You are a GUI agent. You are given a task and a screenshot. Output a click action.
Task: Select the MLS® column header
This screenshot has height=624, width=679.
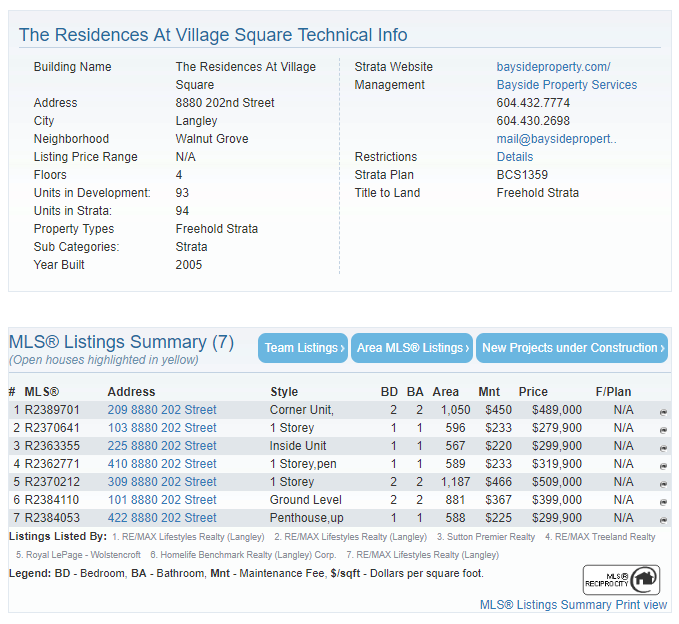tap(42, 392)
